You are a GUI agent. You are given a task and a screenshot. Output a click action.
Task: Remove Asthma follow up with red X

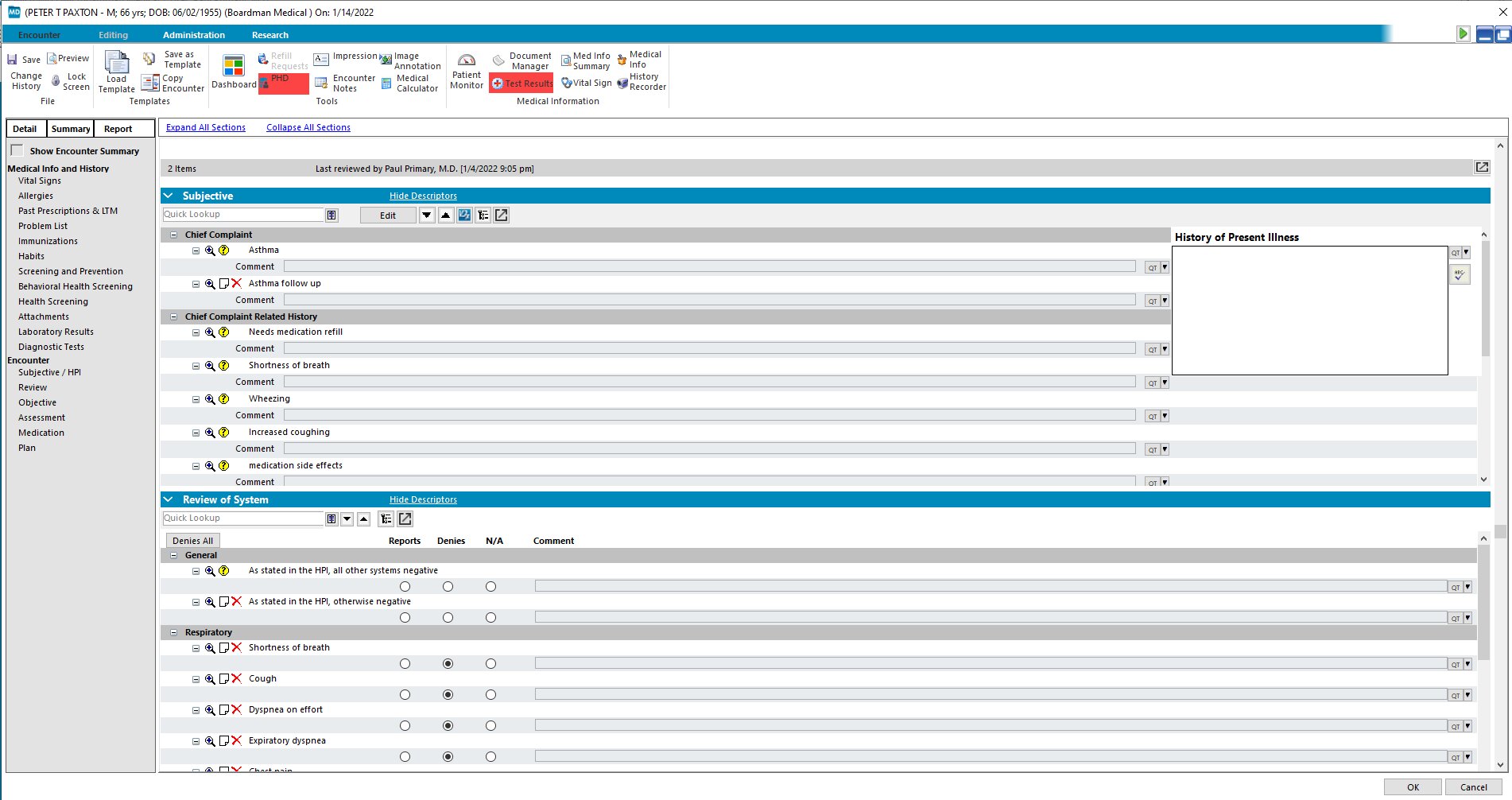pos(237,284)
